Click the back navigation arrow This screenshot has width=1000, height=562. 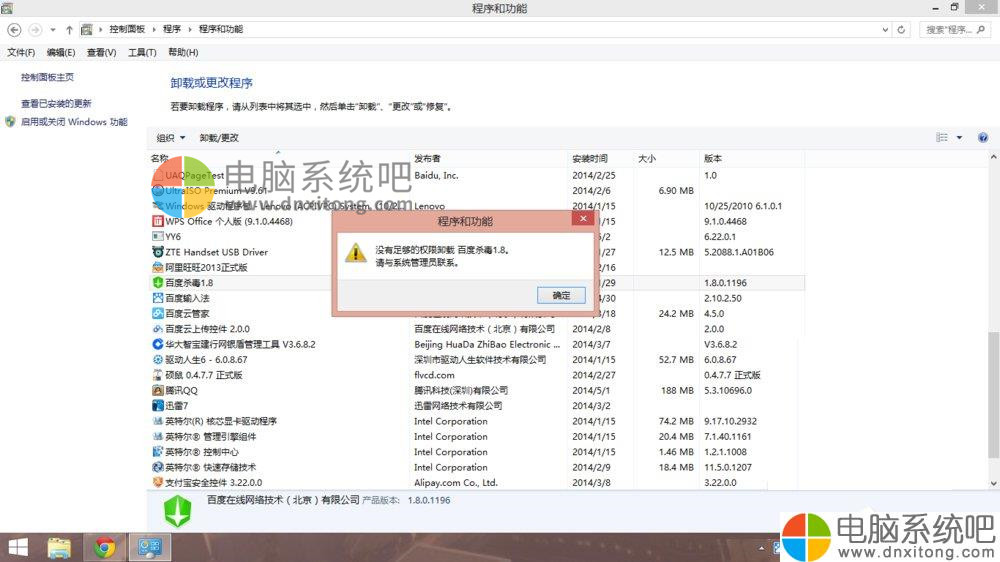click(x=14, y=29)
